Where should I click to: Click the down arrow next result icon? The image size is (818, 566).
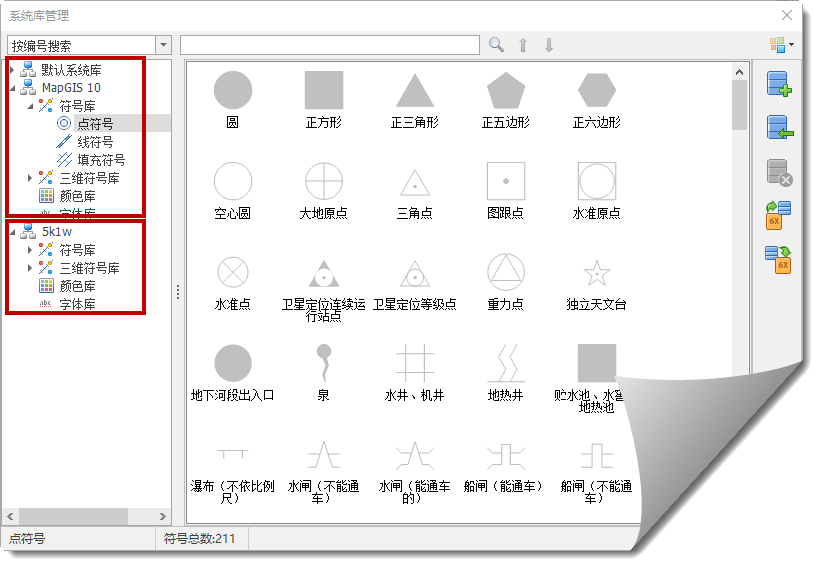pyautogui.click(x=548, y=45)
